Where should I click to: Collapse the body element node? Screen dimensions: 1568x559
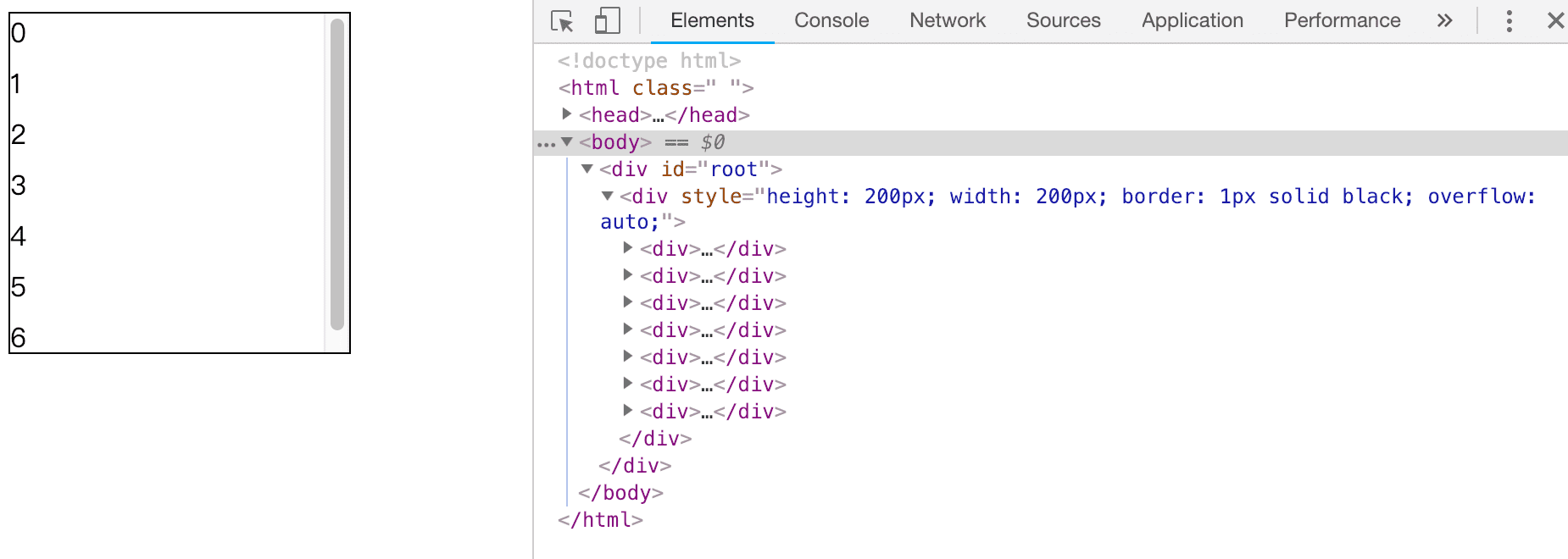pyautogui.click(x=567, y=141)
